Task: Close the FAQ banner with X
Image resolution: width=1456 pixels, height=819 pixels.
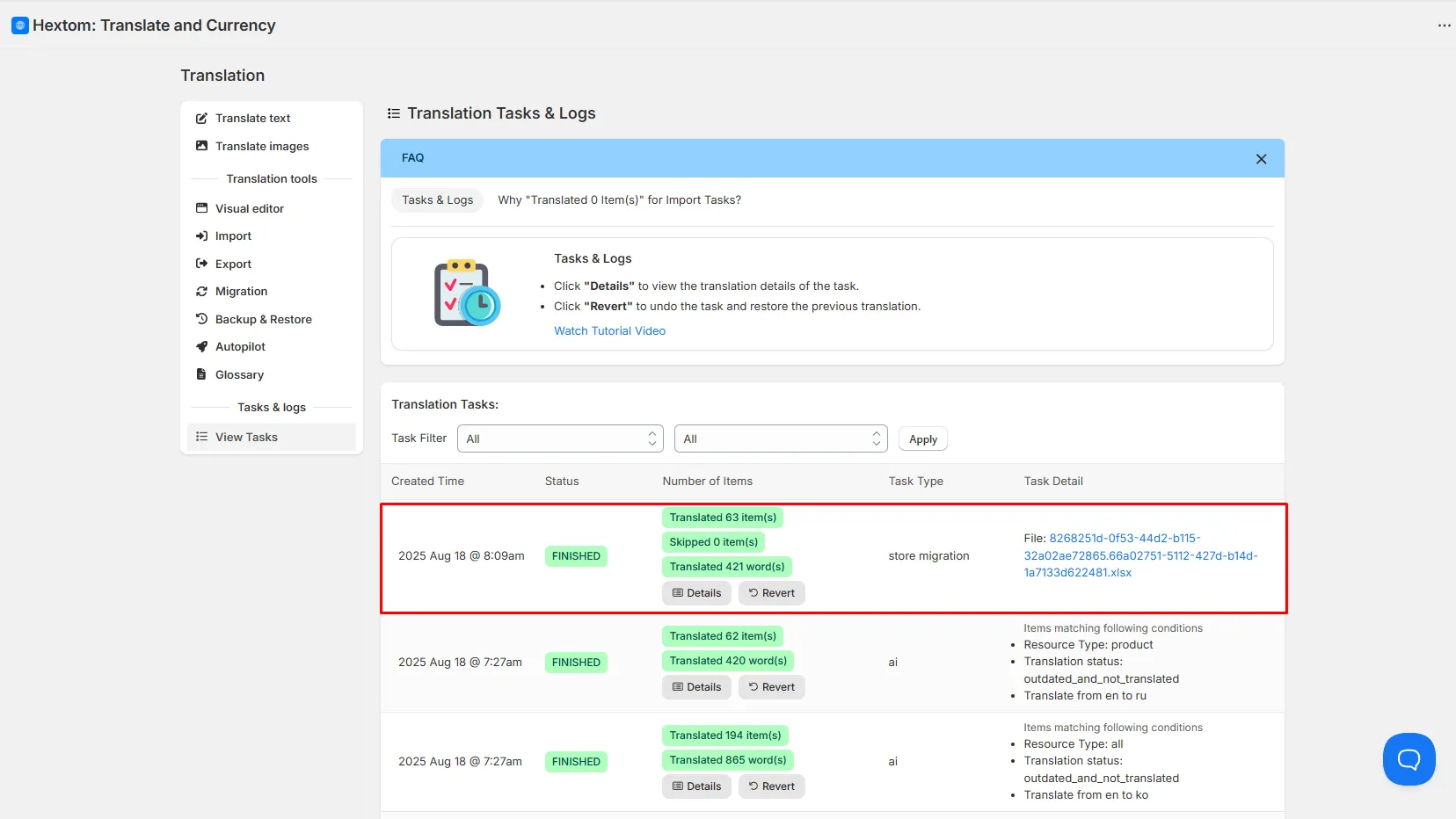Action: tap(1261, 159)
